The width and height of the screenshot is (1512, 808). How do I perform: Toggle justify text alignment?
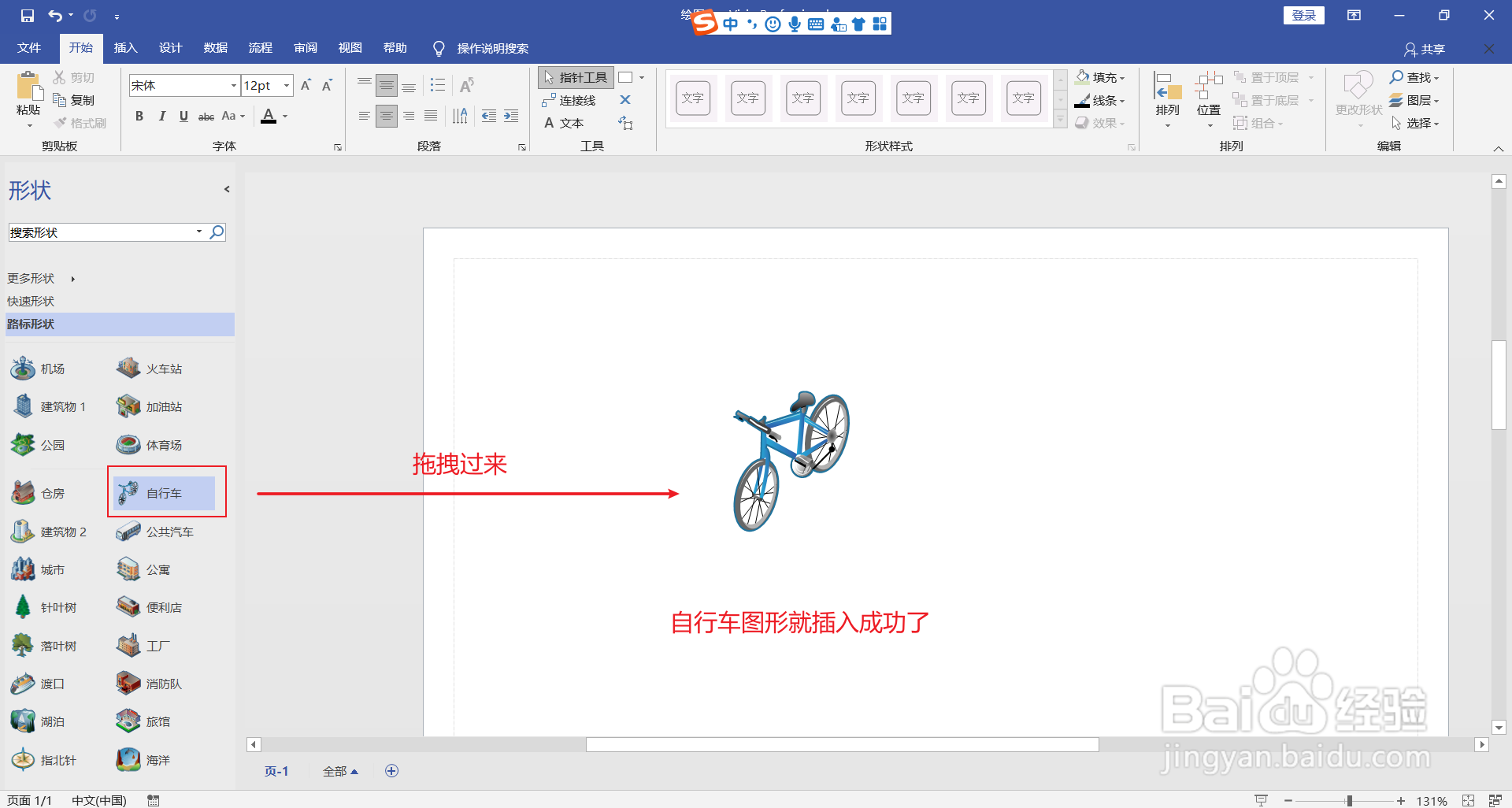[431, 117]
